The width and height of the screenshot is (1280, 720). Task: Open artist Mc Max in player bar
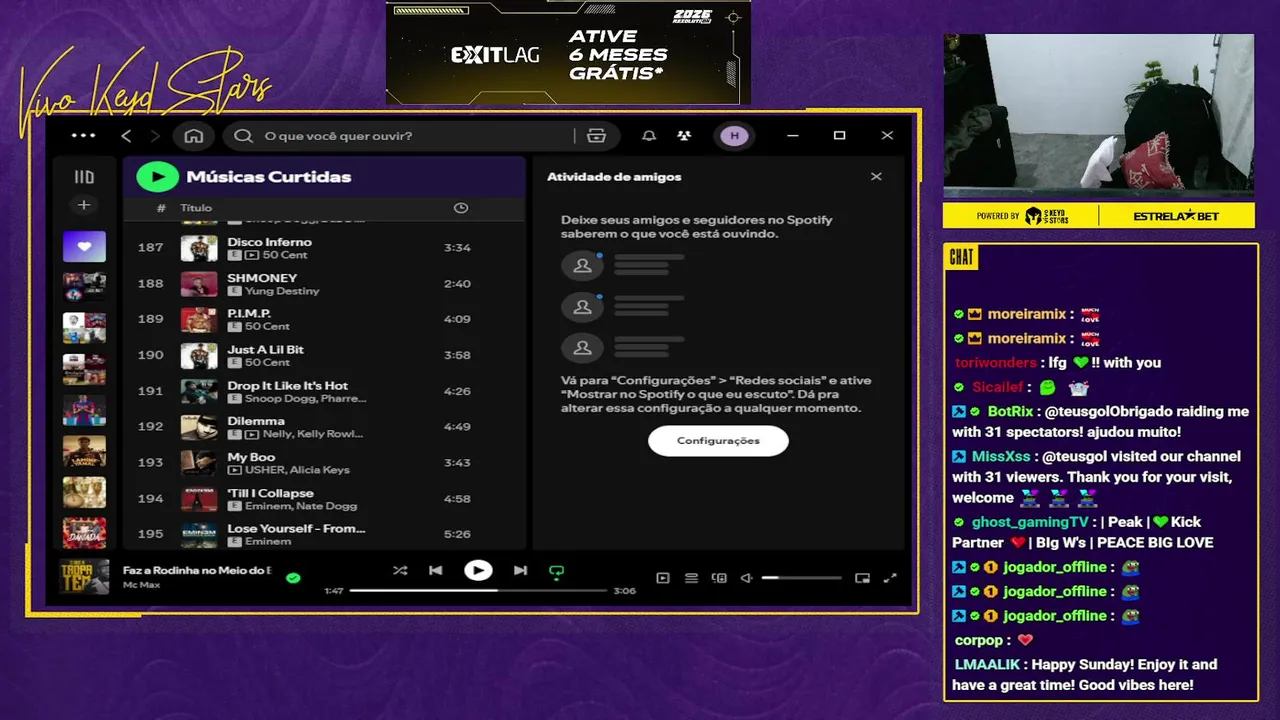(x=141, y=584)
